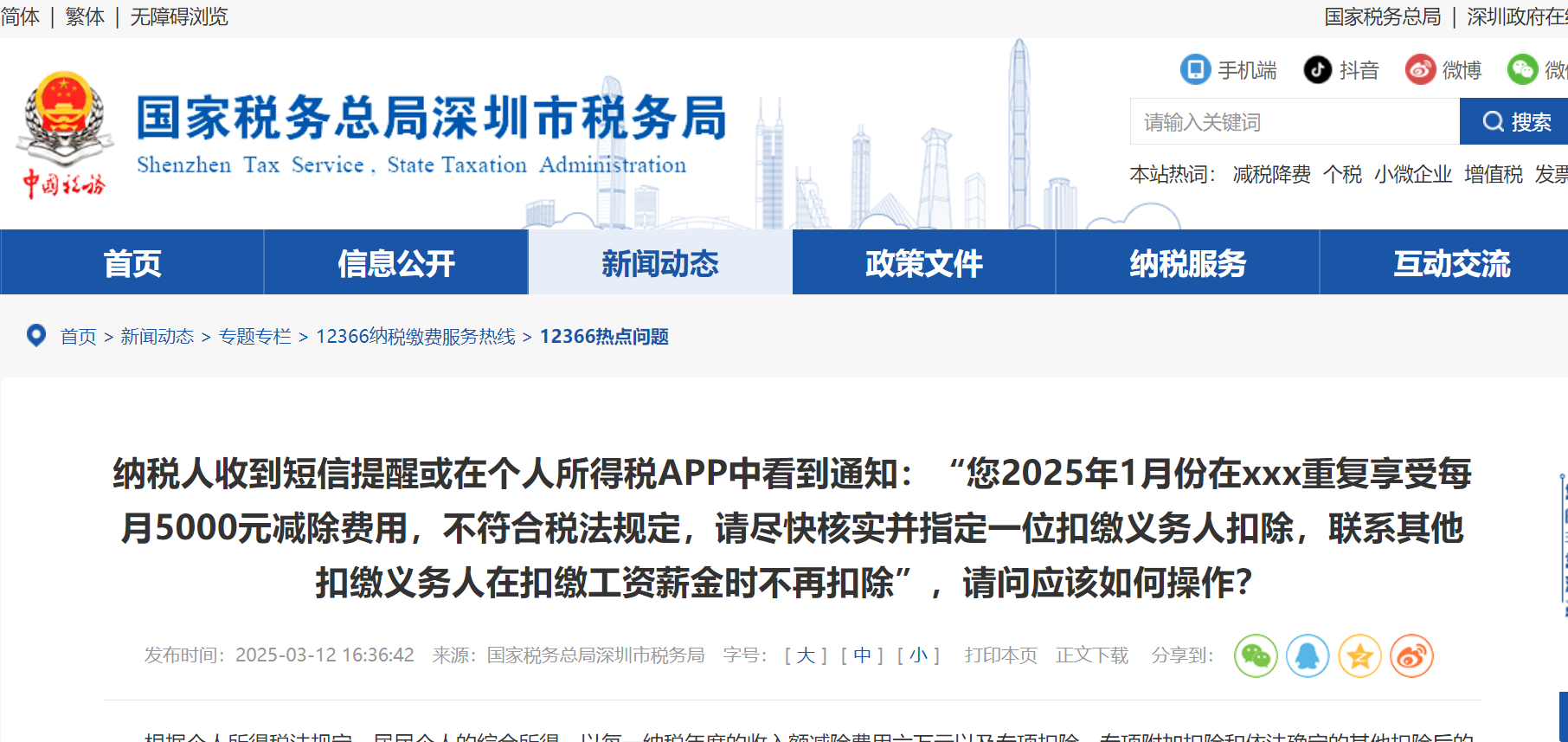Viewport: 1568px width, 742px height.
Task: Select the 增值税 hot keyword
Action: pyautogui.click(x=1494, y=174)
